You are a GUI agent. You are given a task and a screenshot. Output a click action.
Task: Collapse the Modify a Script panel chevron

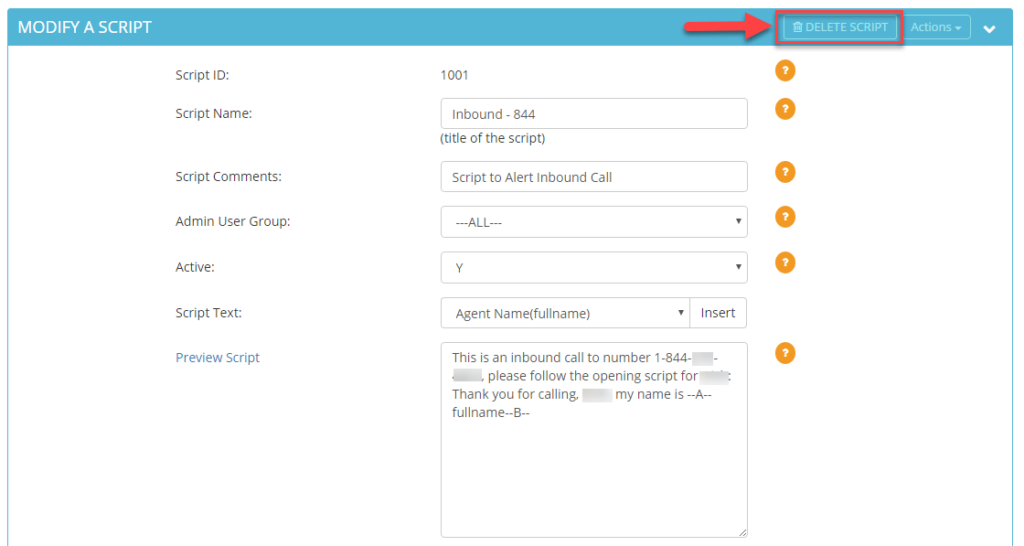click(x=989, y=29)
